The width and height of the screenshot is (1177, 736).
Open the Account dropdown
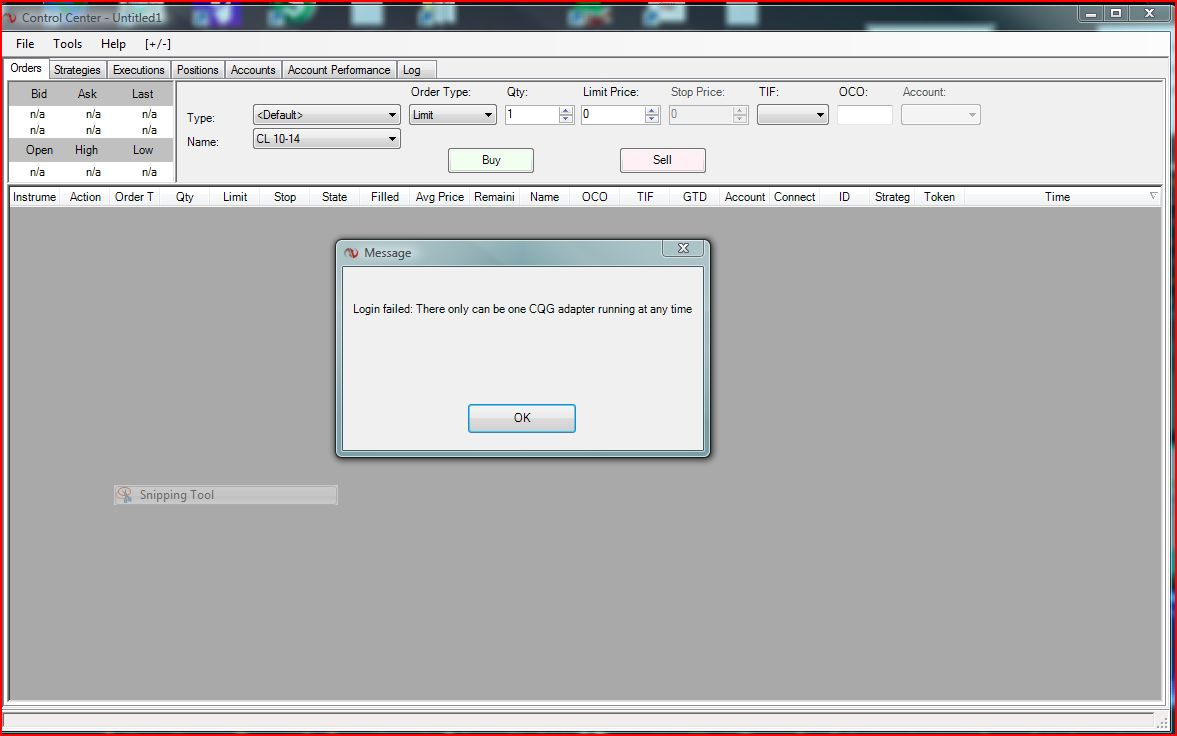pyautogui.click(x=941, y=115)
